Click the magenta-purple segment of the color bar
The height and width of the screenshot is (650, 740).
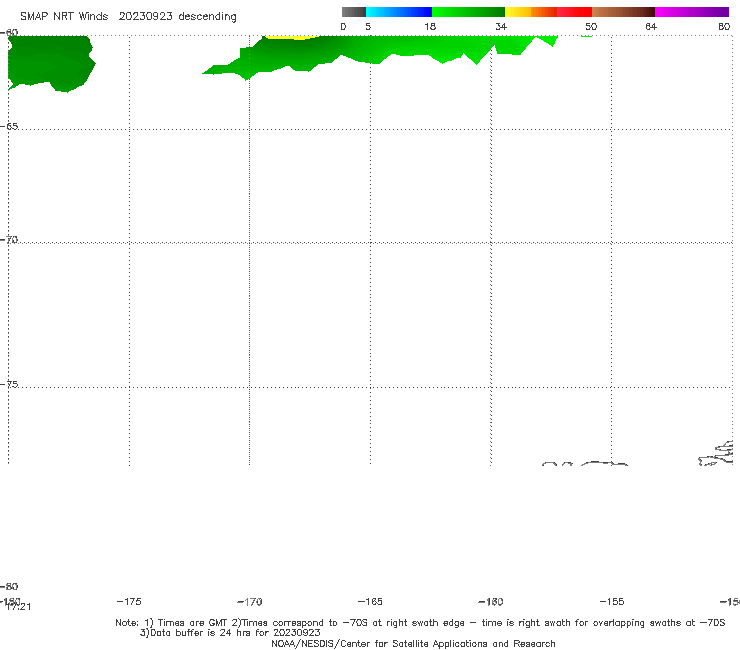coord(692,12)
